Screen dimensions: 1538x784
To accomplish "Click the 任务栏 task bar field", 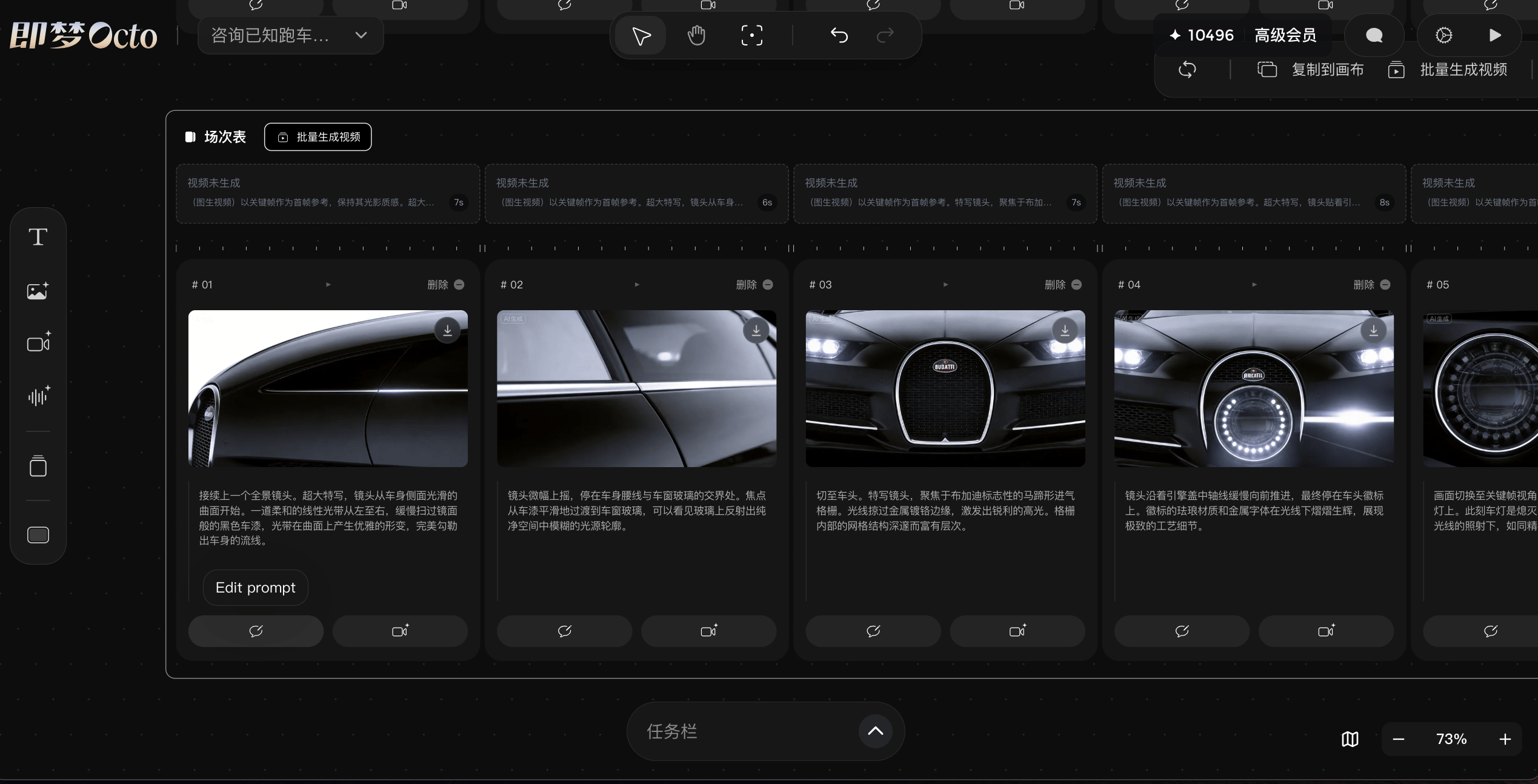I will (765, 731).
